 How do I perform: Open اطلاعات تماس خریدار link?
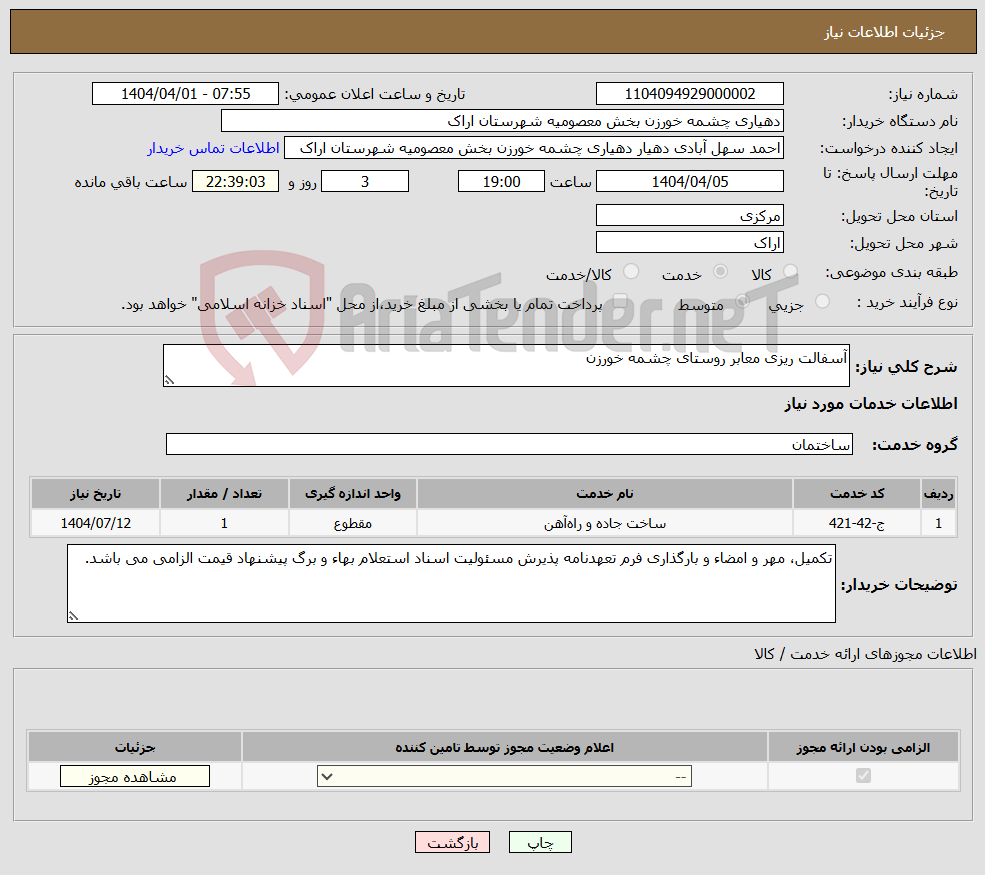click(213, 148)
